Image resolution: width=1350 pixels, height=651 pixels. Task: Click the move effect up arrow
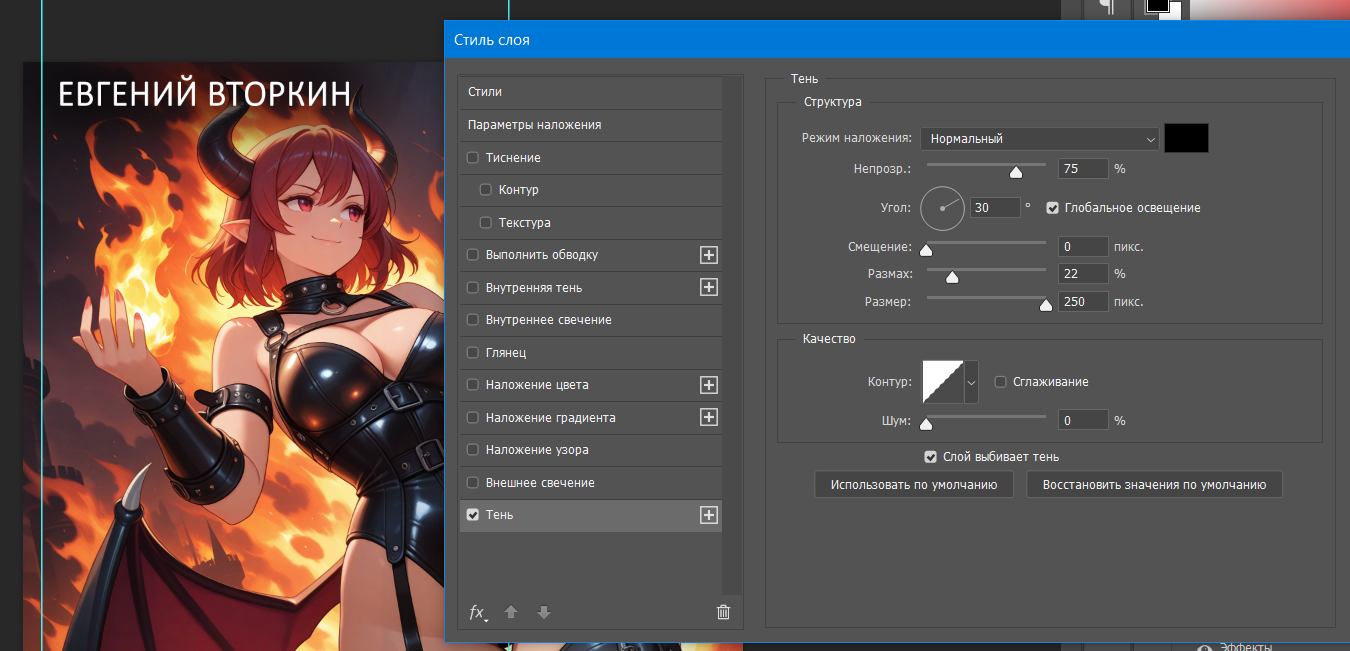coord(511,613)
